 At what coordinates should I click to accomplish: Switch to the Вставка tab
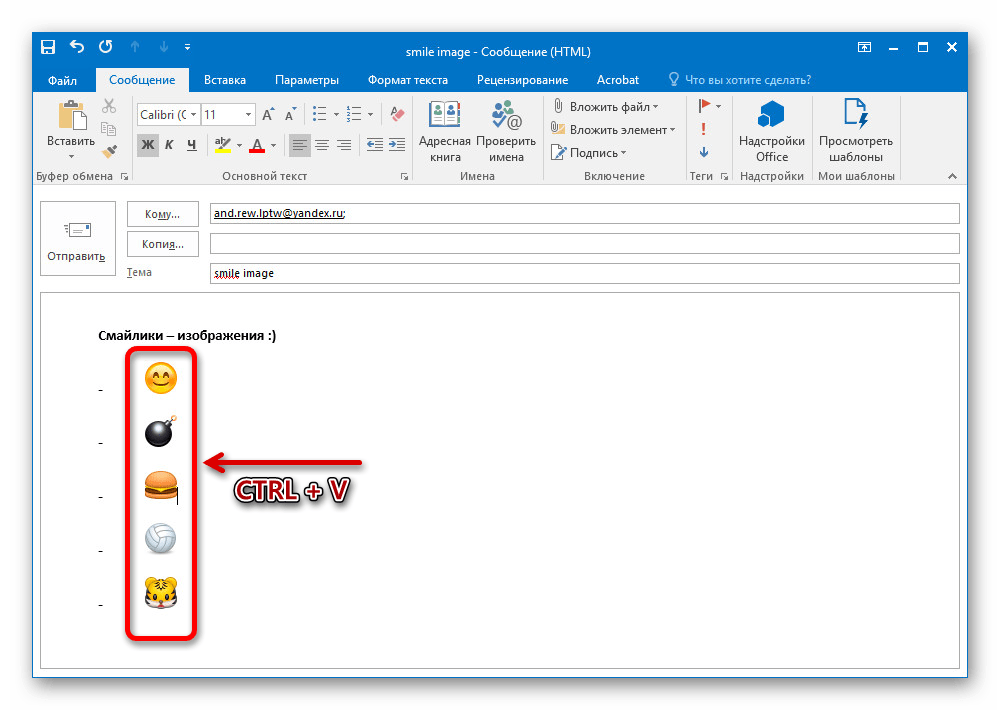224,80
